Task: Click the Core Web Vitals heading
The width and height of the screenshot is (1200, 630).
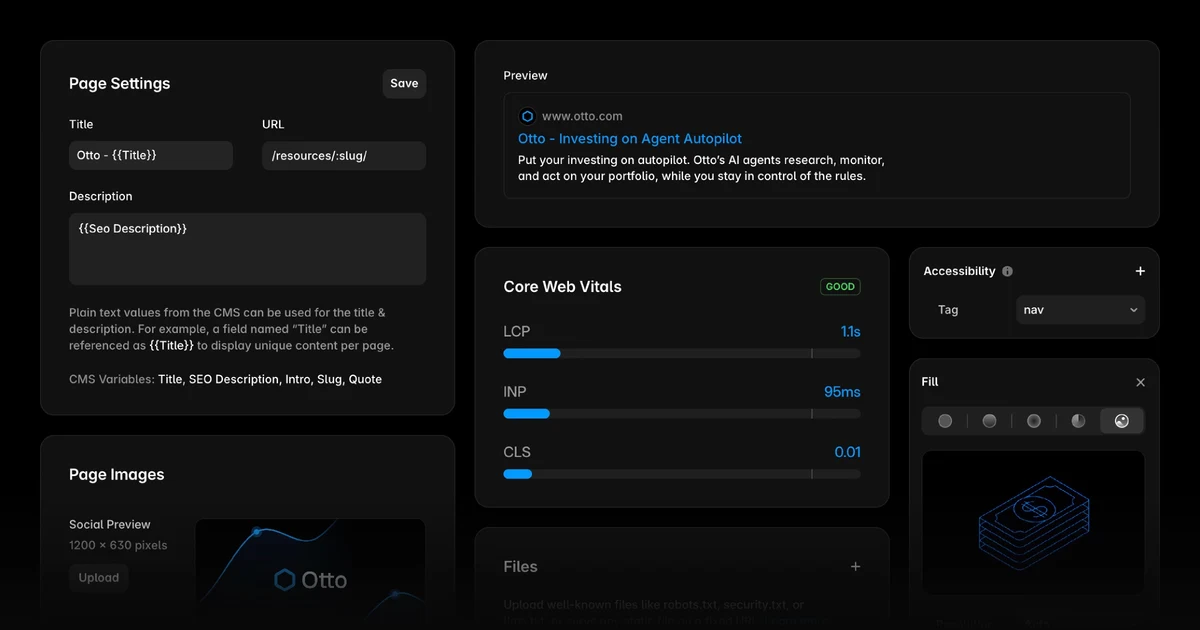Action: click(563, 286)
